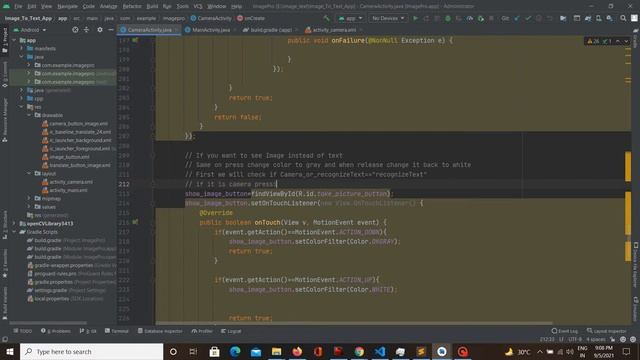Open the TODO tool window
This screenshot has height=360, width=640.
[22, 331]
